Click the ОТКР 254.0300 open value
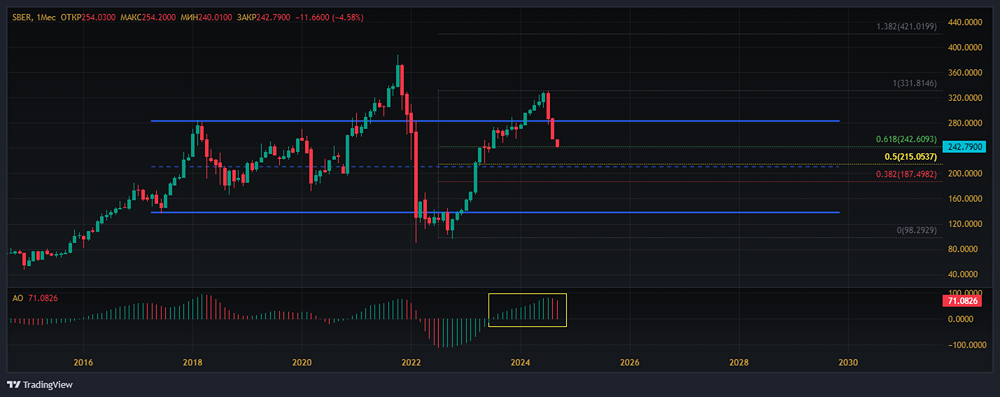The height and width of the screenshot is (397, 1000). coord(87,18)
